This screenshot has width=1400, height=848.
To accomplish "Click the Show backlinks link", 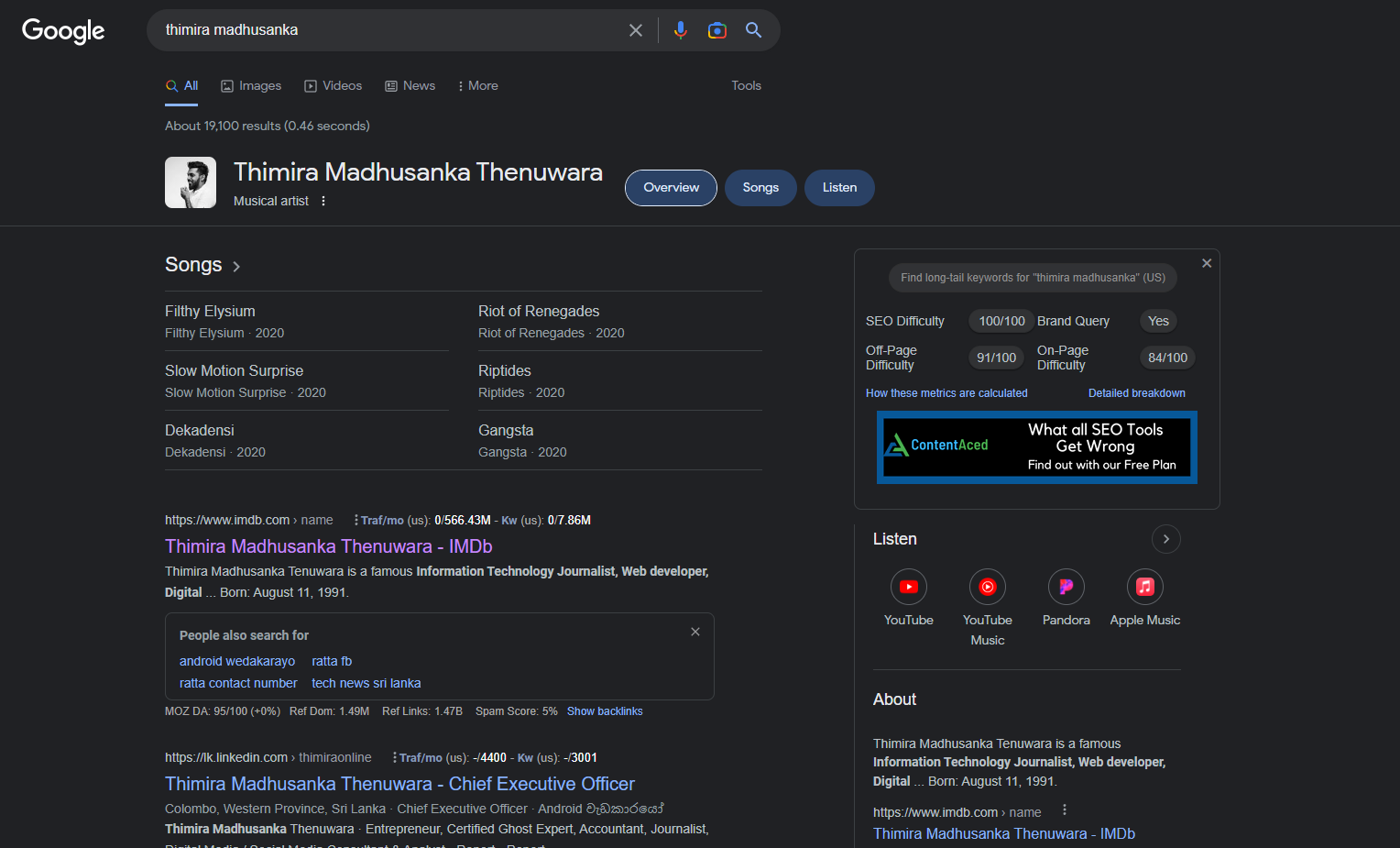I will pyautogui.click(x=605, y=711).
